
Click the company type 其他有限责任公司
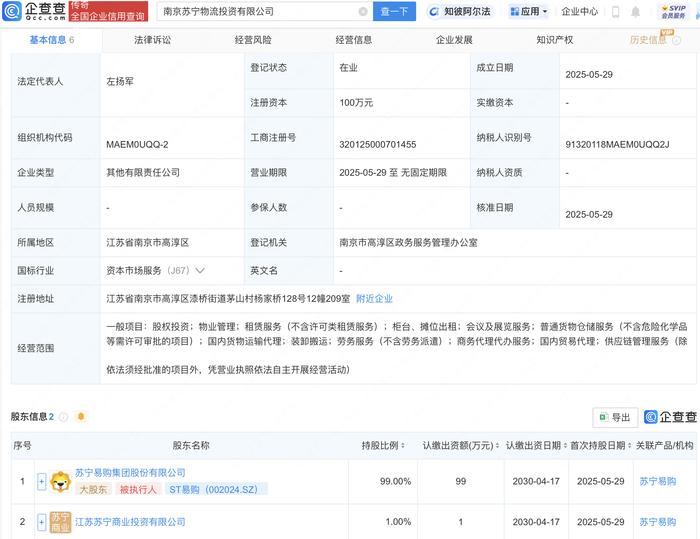[143, 173]
